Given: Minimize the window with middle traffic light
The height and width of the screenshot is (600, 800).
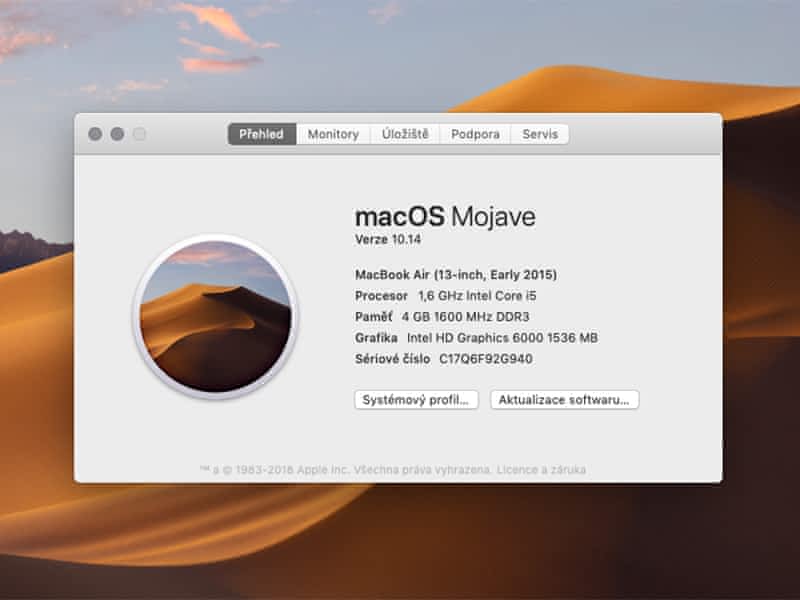Looking at the screenshot, I should [117, 134].
